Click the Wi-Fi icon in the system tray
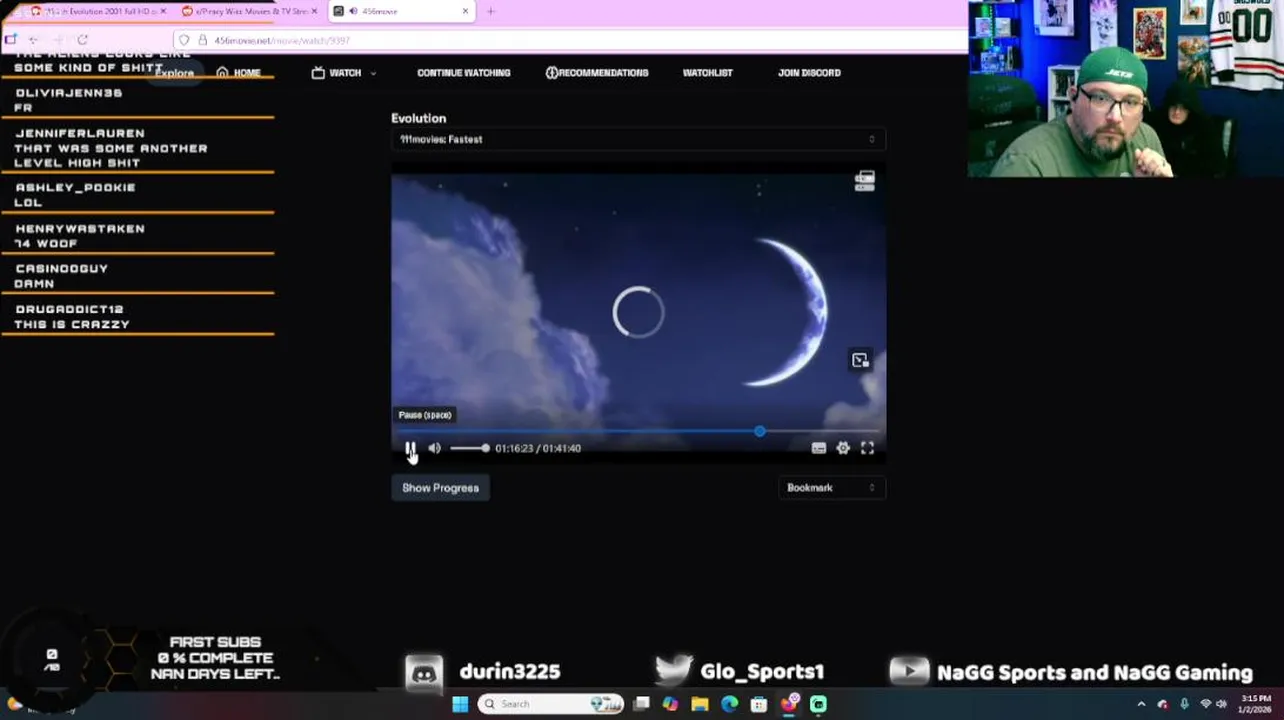This screenshot has height=720, width=1284. [1205, 704]
